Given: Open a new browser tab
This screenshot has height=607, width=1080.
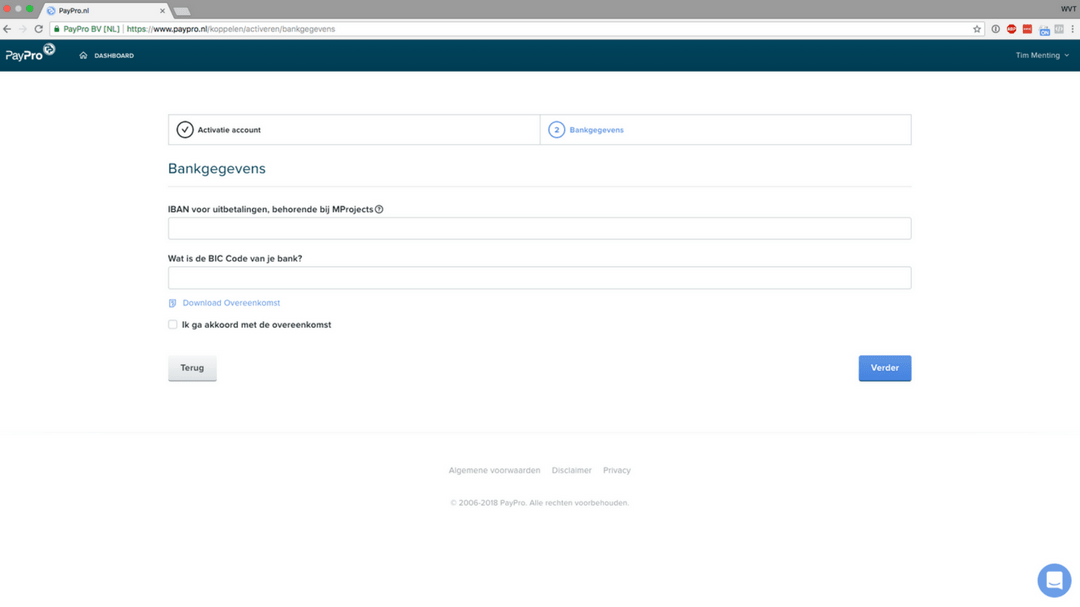Looking at the screenshot, I should [x=182, y=11].
